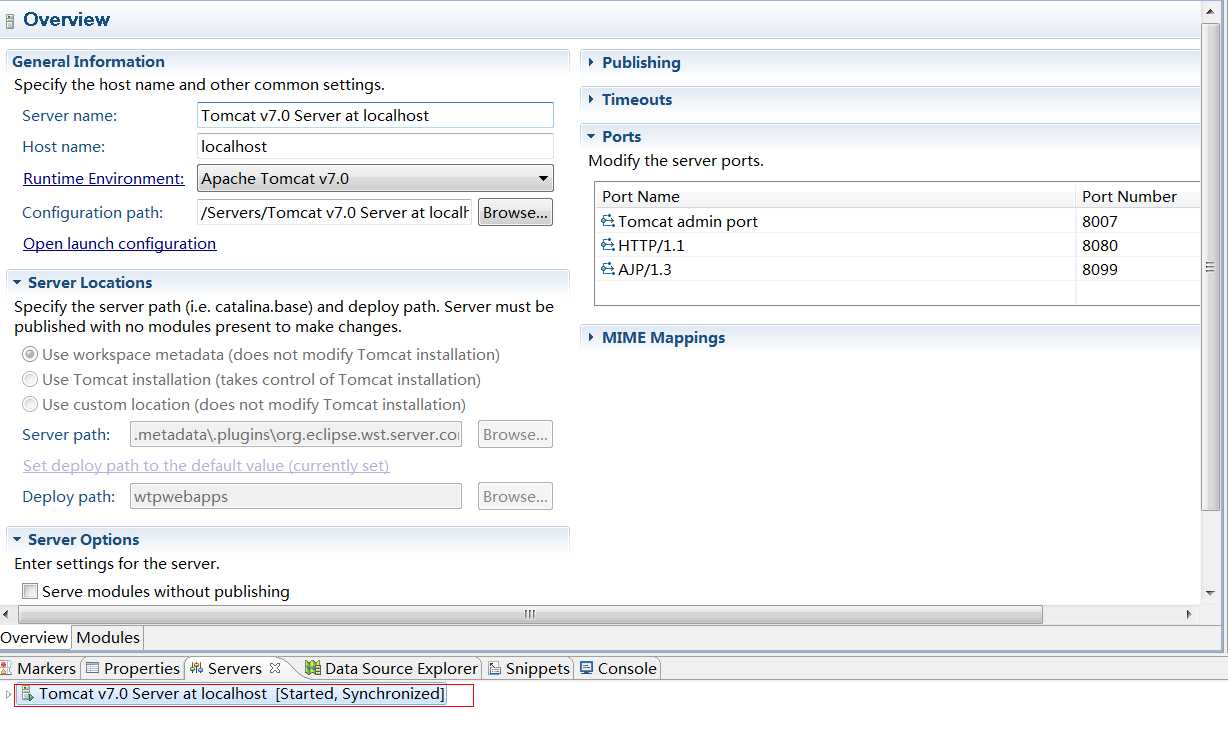Click the HTTP/1.1 port icon
The height and width of the screenshot is (734, 1228).
(608, 245)
